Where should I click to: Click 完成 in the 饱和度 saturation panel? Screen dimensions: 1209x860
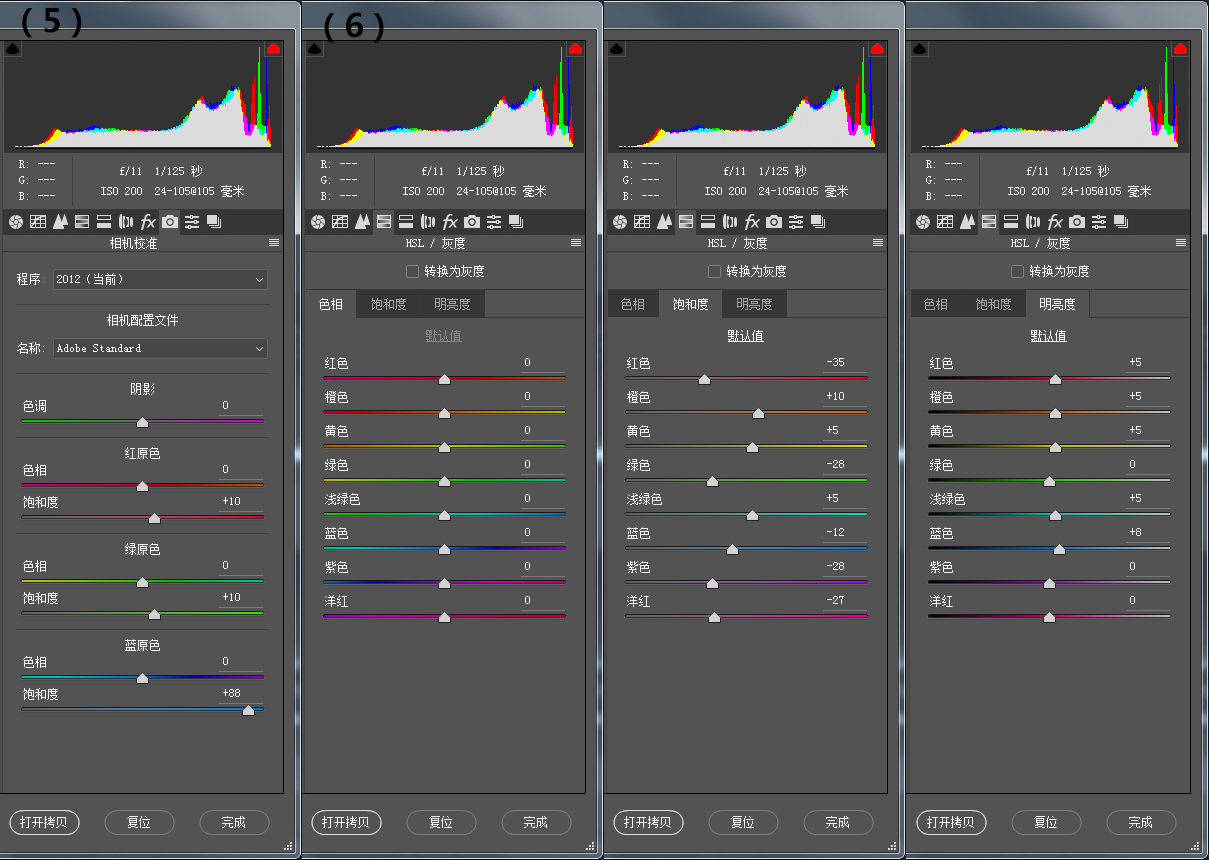(838, 822)
